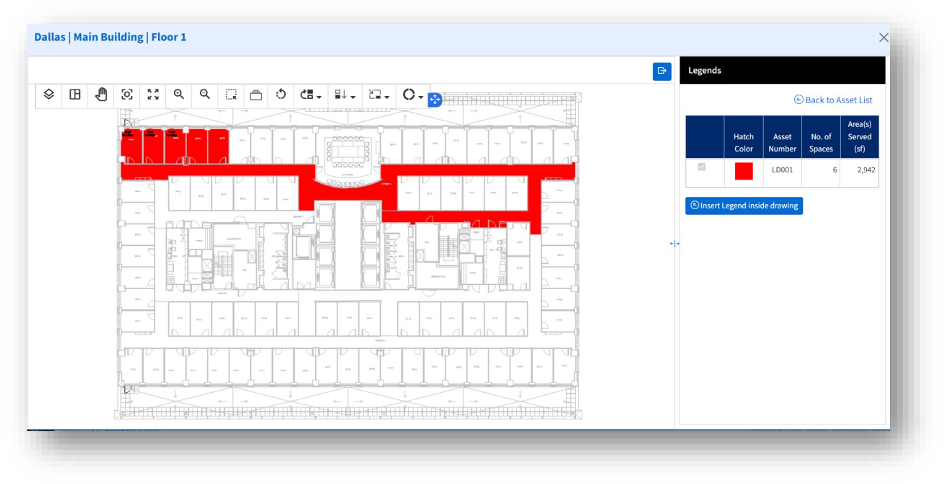Click the fit-to-extents fullscreen arrows icon
The width and height of the screenshot is (944, 484).
point(153,95)
